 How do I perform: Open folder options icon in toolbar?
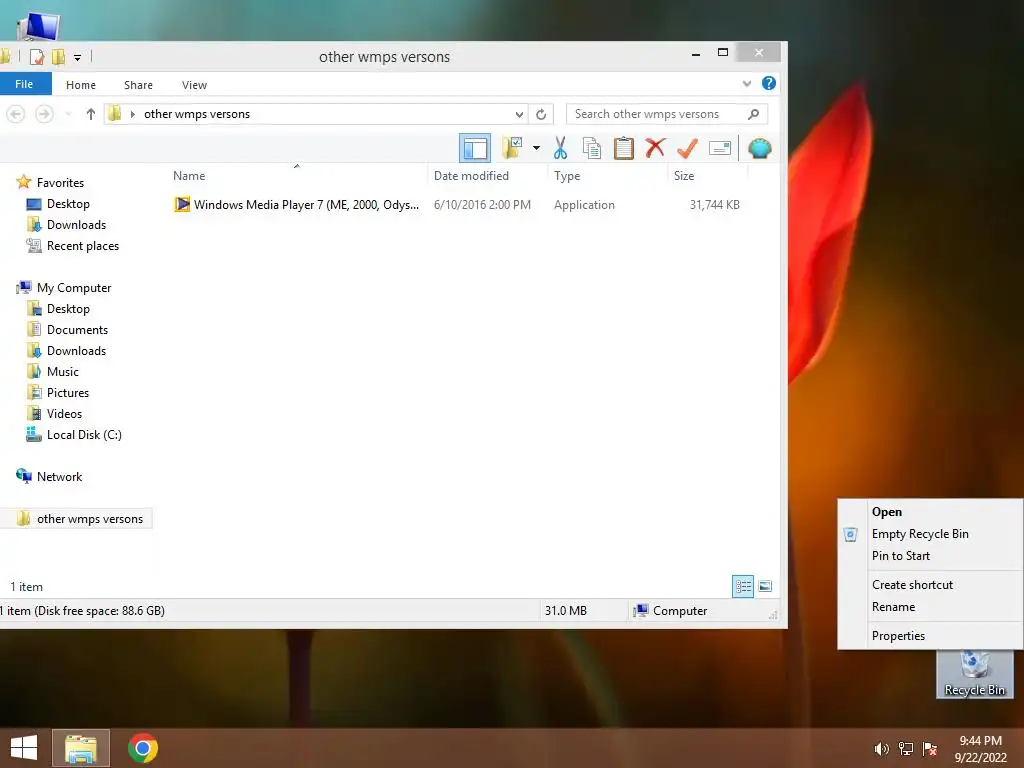[x=512, y=148]
